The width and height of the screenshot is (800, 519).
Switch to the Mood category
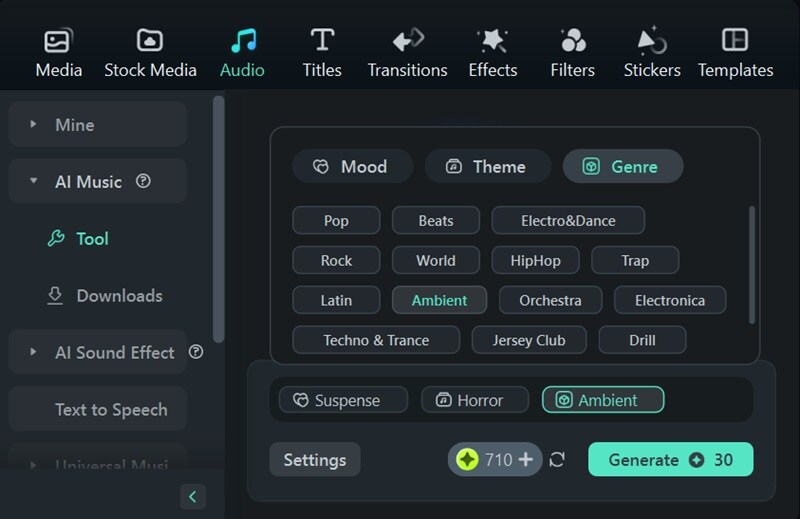pos(352,166)
